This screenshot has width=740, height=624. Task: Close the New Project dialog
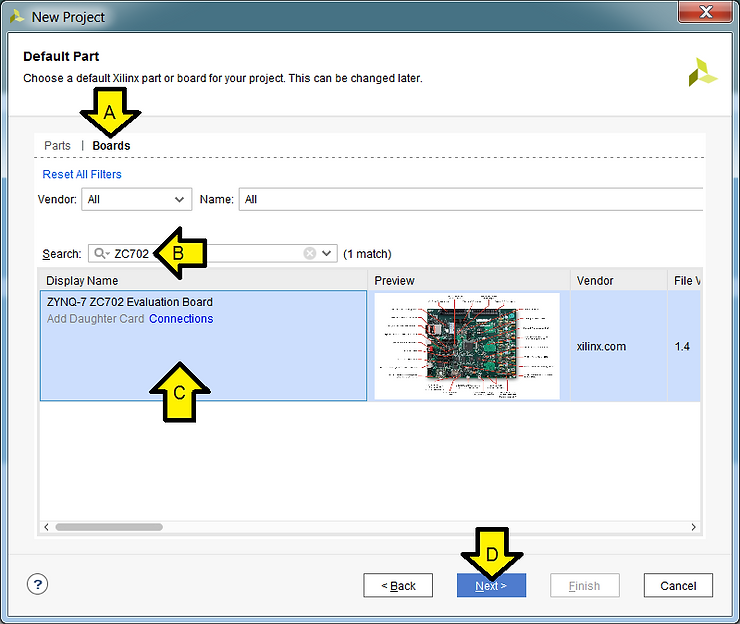(706, 11)
